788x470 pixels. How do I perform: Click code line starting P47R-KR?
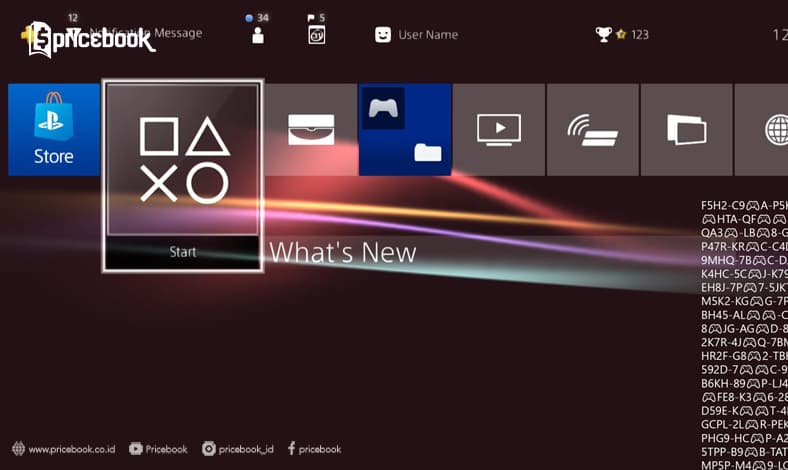click(x=744, y=246)
